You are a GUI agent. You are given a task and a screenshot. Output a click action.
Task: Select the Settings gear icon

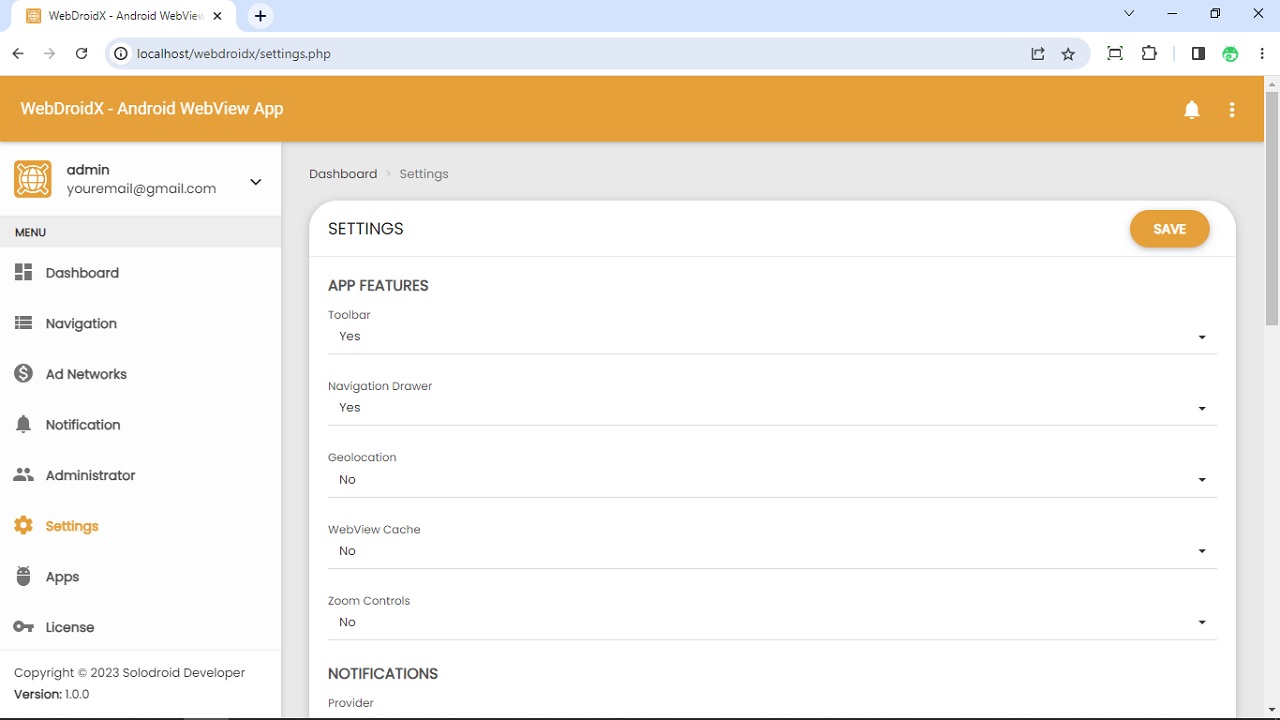pos(23,525)
